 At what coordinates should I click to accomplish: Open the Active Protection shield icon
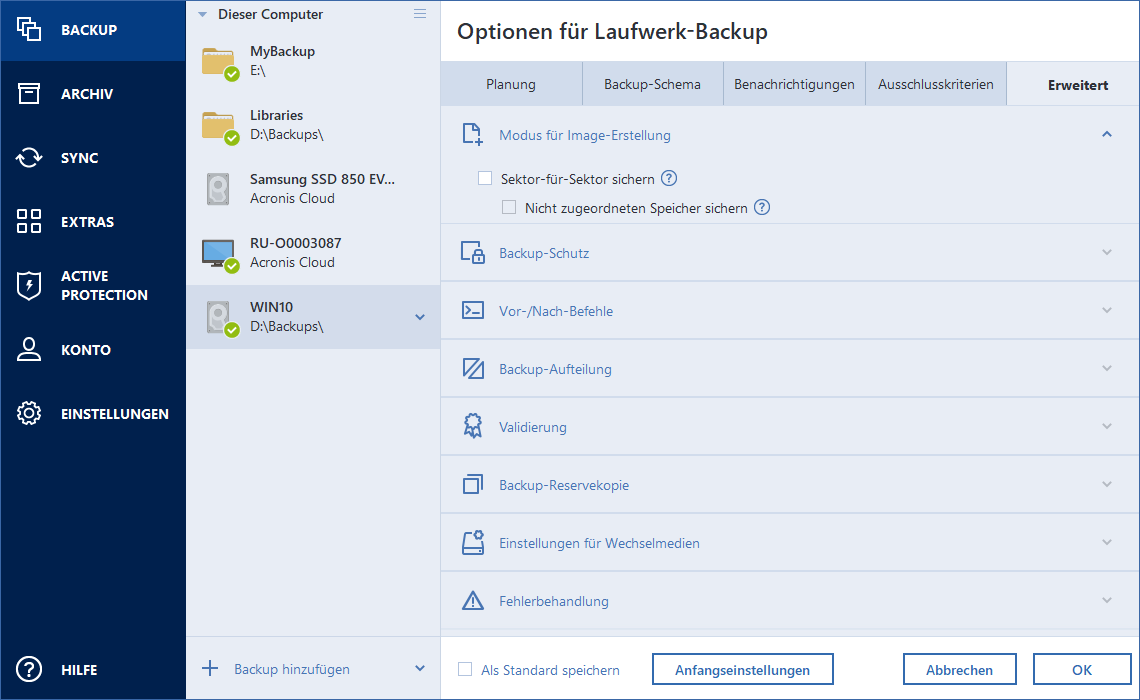(29, 286)
